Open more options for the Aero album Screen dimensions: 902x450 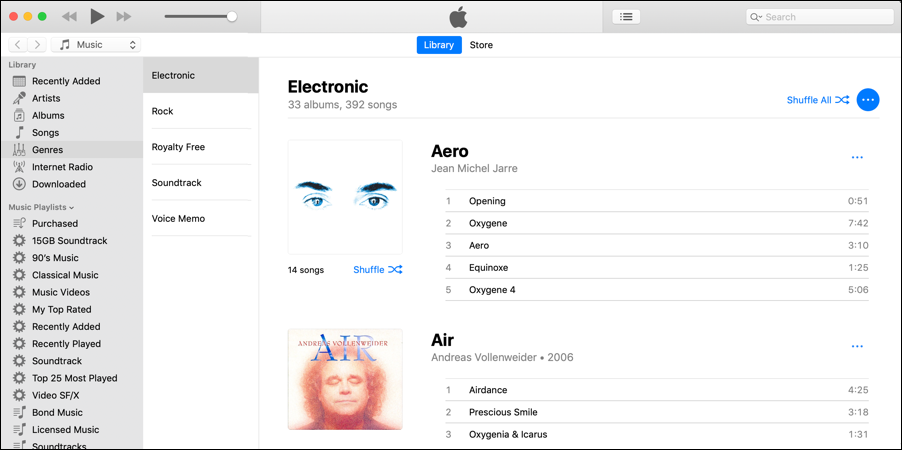pyautogui.click(x=857, y=157)
